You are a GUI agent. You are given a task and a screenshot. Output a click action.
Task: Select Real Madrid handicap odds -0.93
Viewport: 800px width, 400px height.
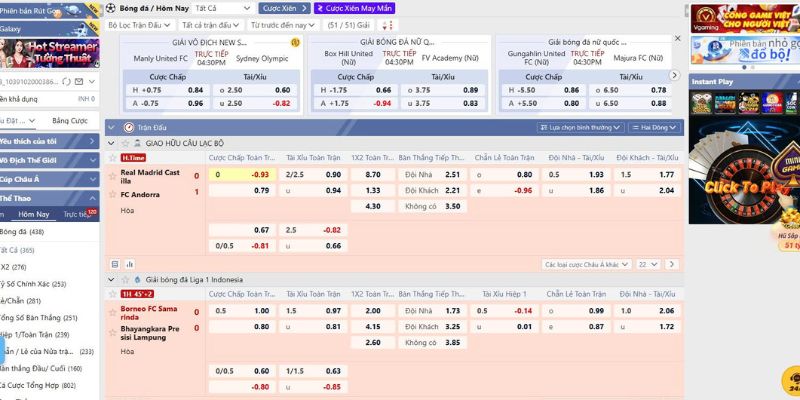tap(242, 174)
